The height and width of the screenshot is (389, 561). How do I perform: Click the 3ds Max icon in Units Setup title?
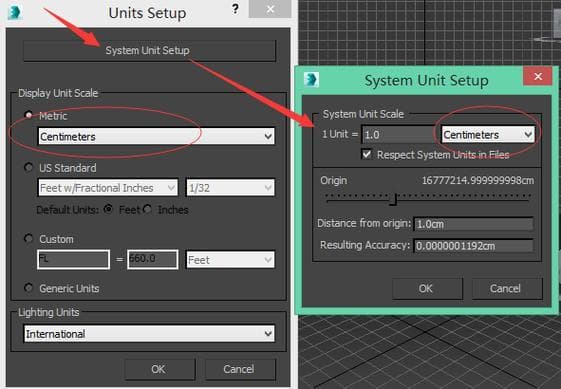(x=15, y=13)
